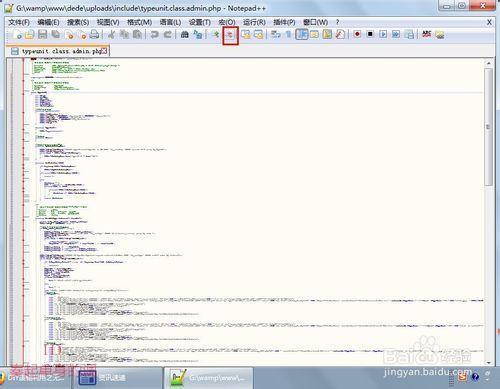Play back the recorded macro icon
Screen dimensions: 500x389
point(383,34)
